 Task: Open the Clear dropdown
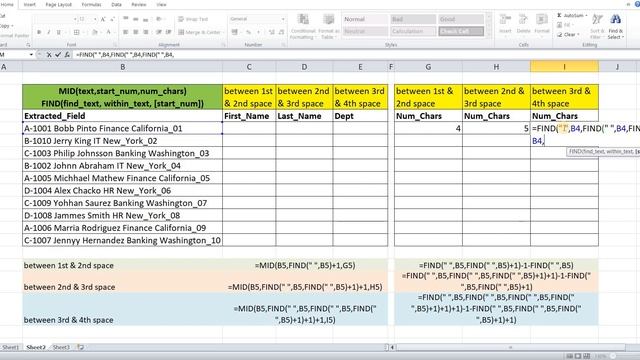tap(567, 35)
